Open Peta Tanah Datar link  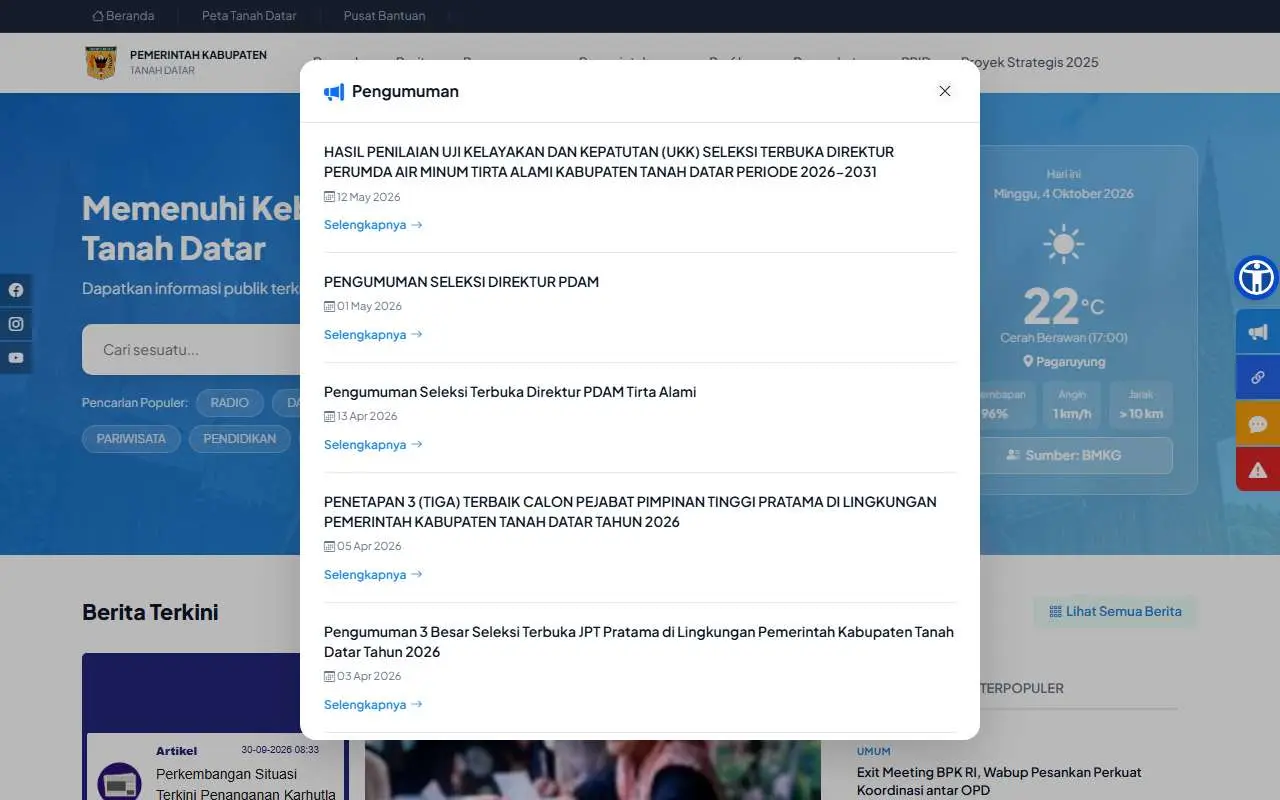pos(249,16)
